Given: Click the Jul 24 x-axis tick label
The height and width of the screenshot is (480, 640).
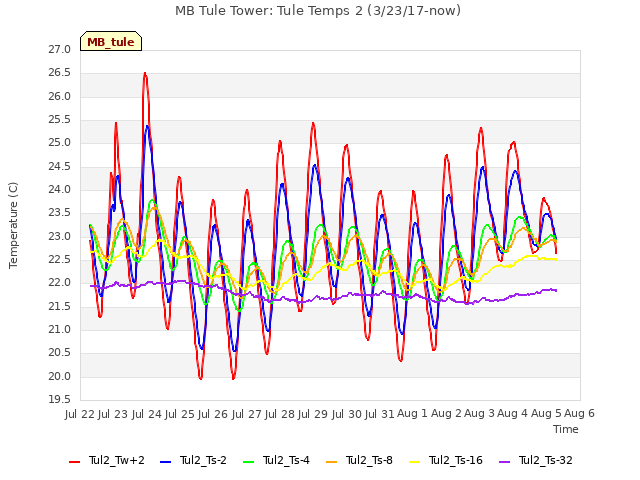Looking at the screenshot, I should 147,414.
